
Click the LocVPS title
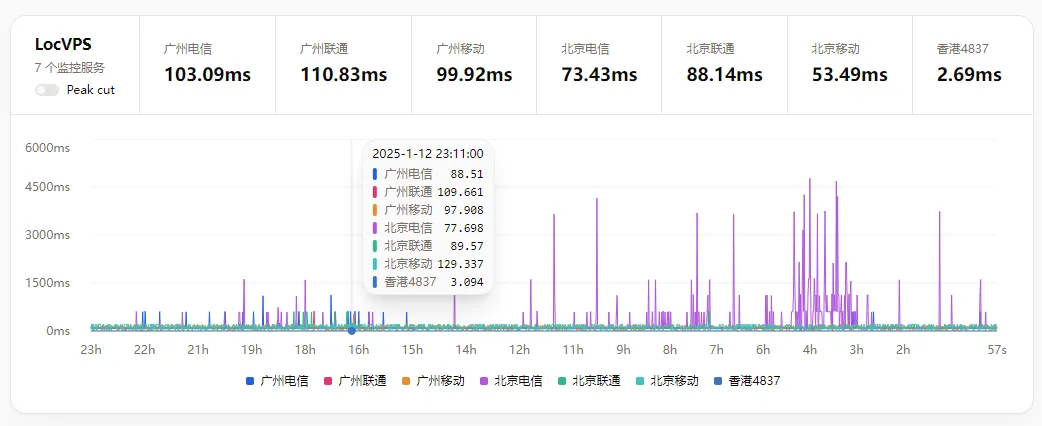[63, 45]
